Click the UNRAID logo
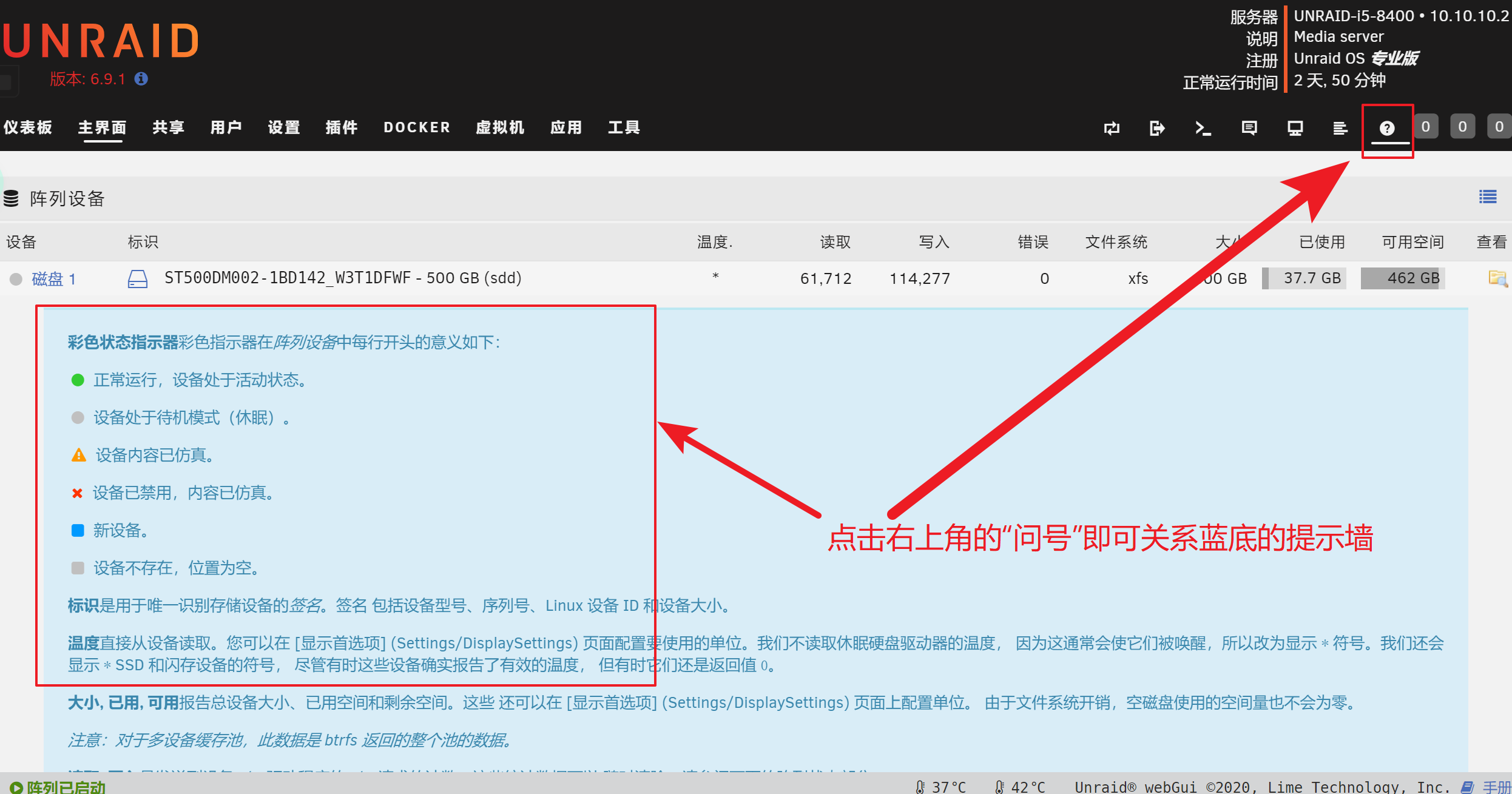This screenshot has width=1512, height=794. click(x=101, y=41)
